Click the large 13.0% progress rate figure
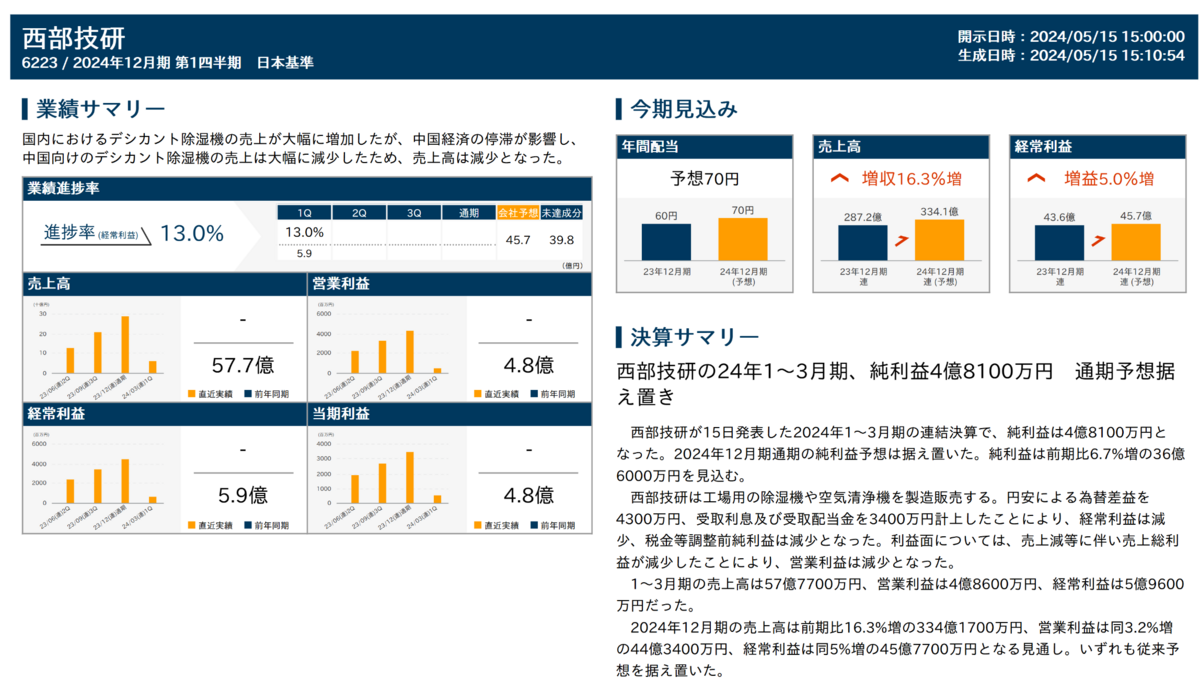Screen dimensions: 1200x691 pos(192,234)
